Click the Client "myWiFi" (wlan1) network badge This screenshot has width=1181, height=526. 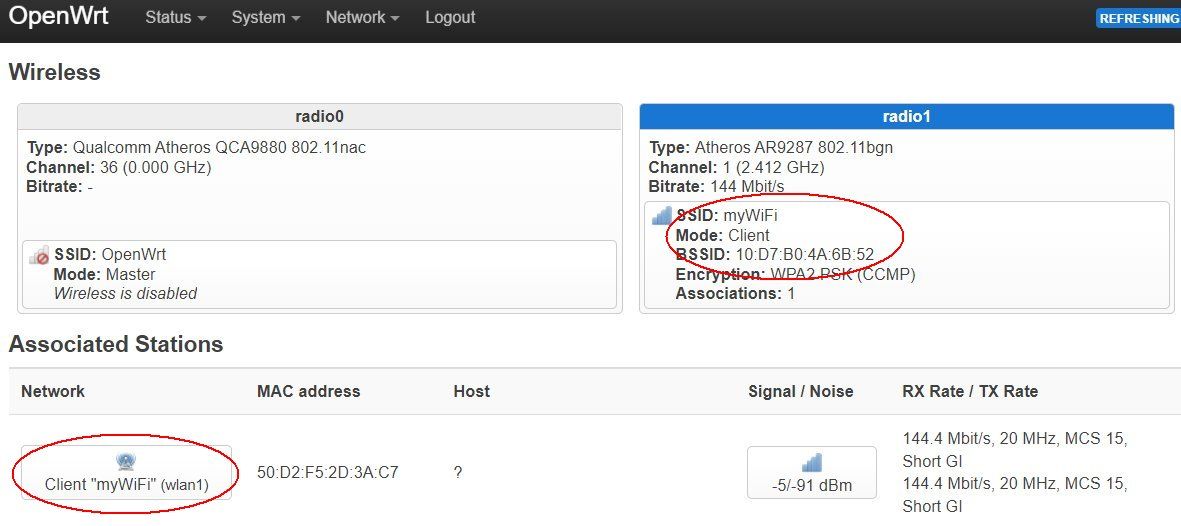coord(127,484)
